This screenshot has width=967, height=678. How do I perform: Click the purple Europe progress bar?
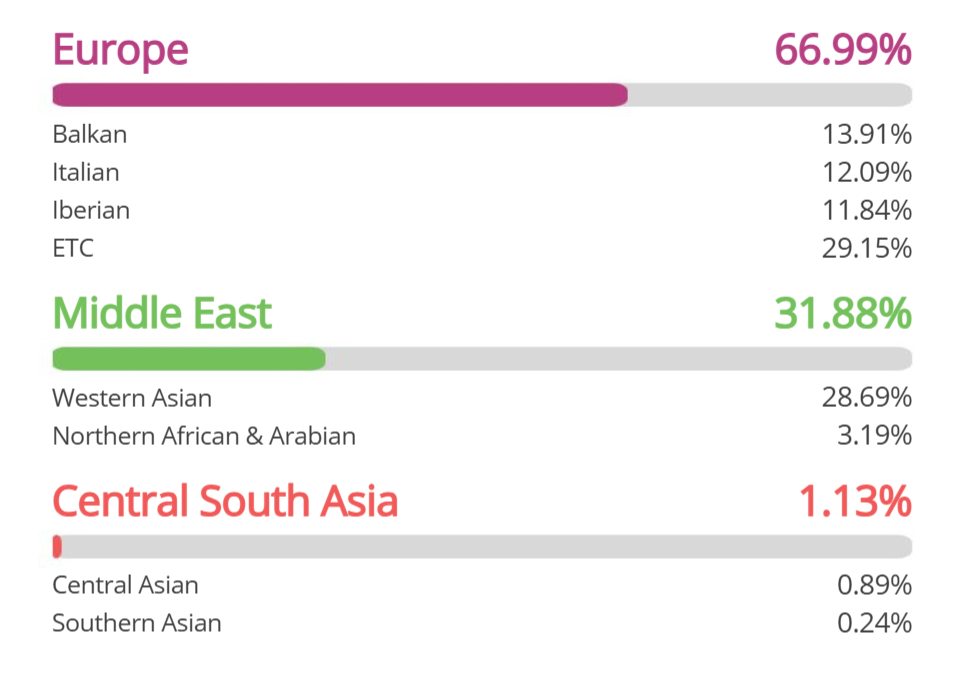pyautogui.click(x=340, y=95)
